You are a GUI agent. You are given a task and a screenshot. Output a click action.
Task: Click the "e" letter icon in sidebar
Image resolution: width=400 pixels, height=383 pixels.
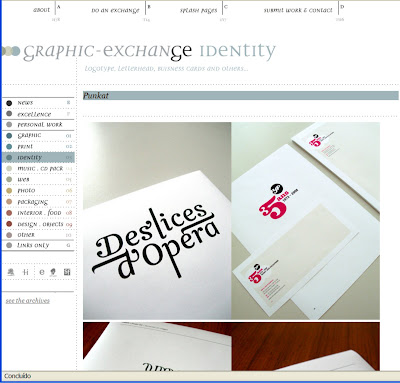coord(42,272)
